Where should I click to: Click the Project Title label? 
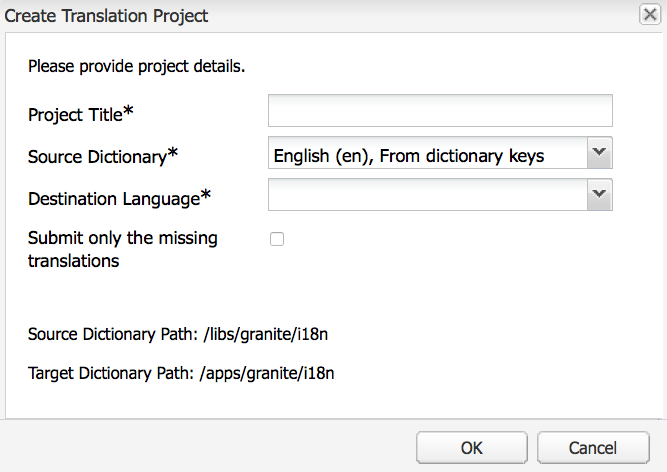pos(74,114)
